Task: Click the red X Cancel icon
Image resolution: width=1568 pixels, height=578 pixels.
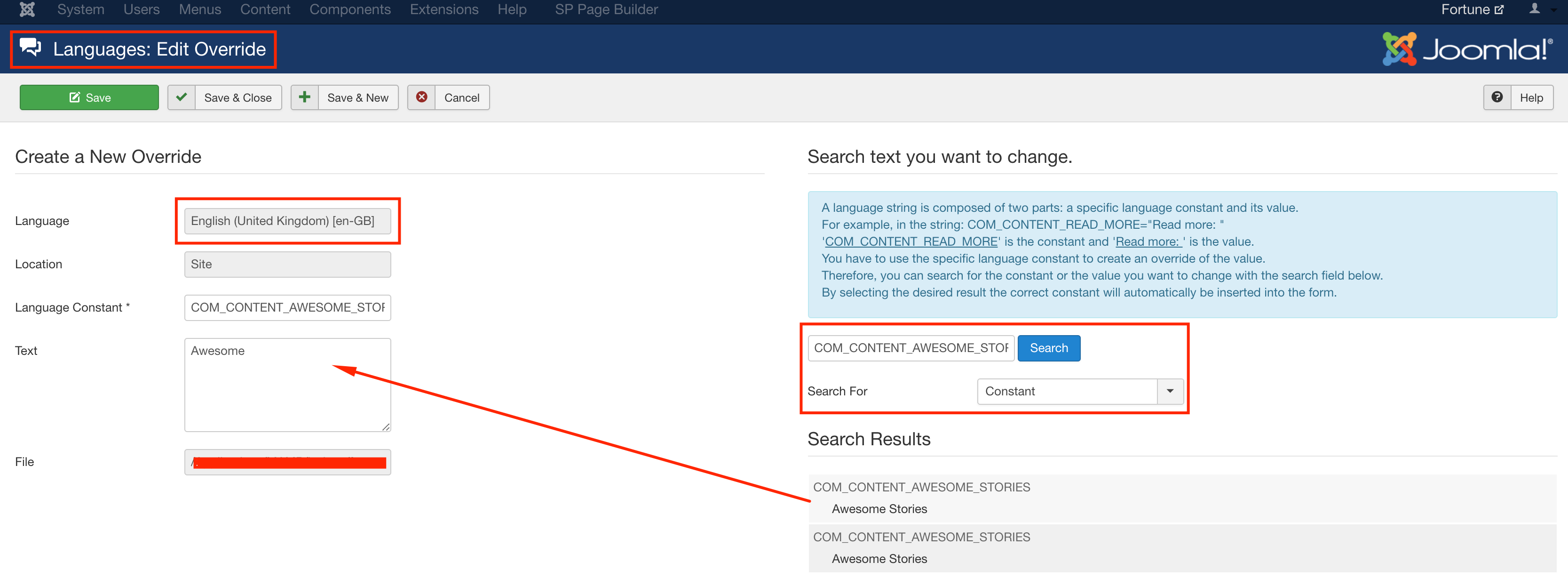Action: click(x=421, y=97)
